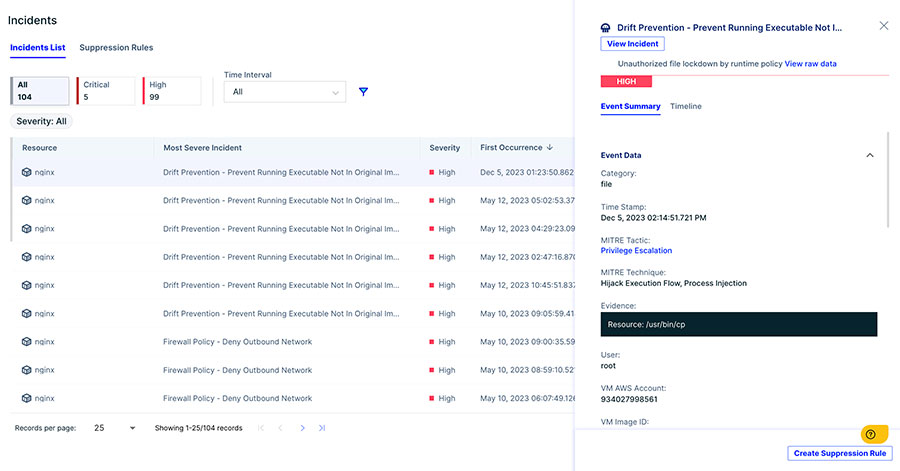Click Create Suppression Rule button

[x=840, y=453]
